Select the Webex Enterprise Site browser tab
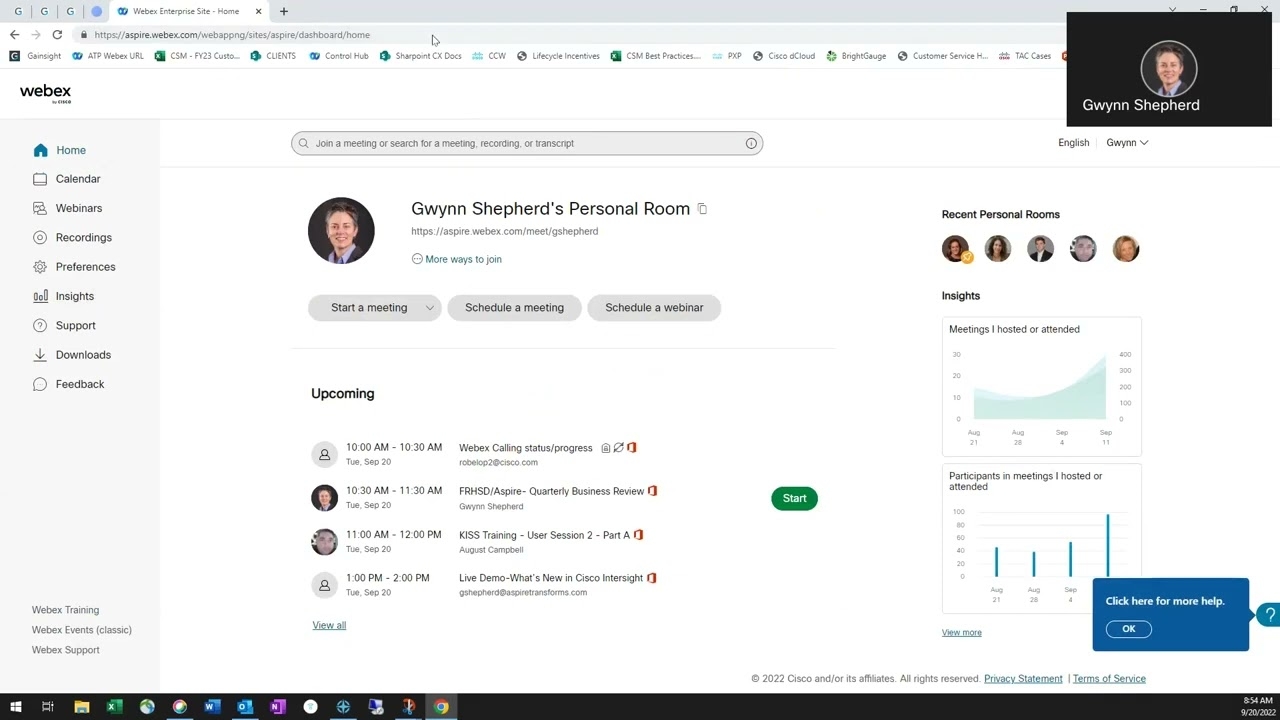Screen dimensions: 1280x720 click(188, 11)
